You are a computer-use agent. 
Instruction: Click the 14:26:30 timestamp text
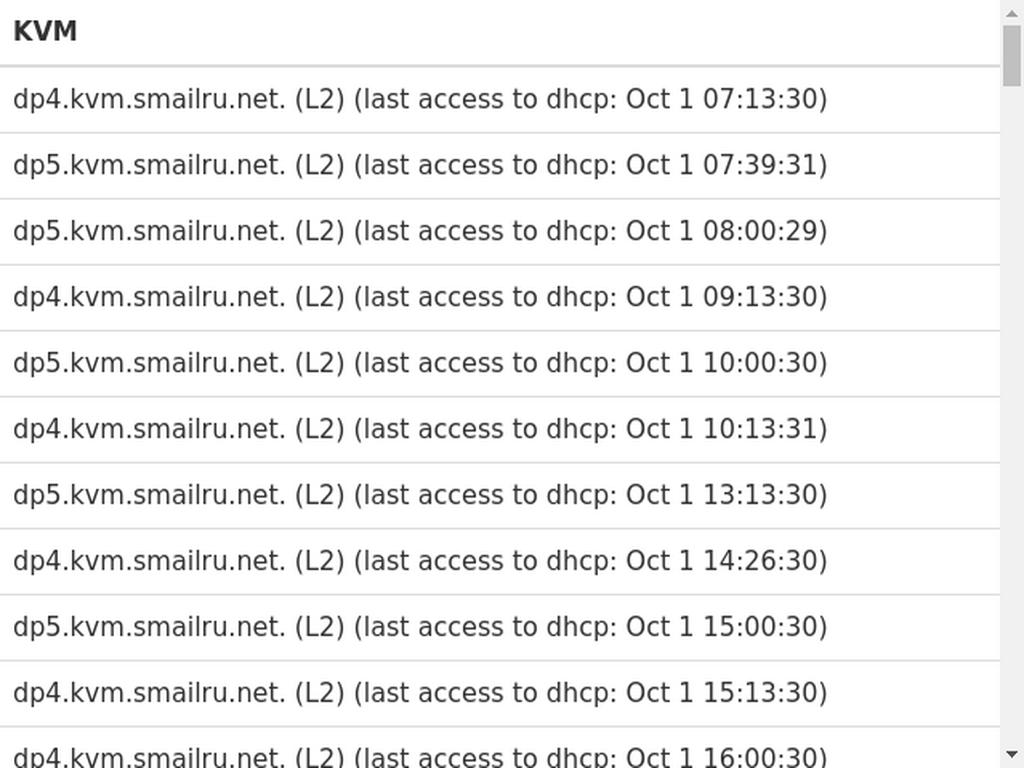coord(760,561)
